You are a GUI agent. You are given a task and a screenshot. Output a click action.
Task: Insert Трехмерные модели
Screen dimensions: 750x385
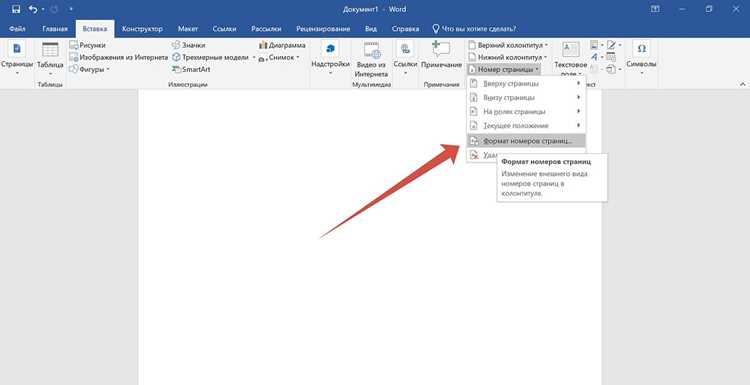(210, 57)
